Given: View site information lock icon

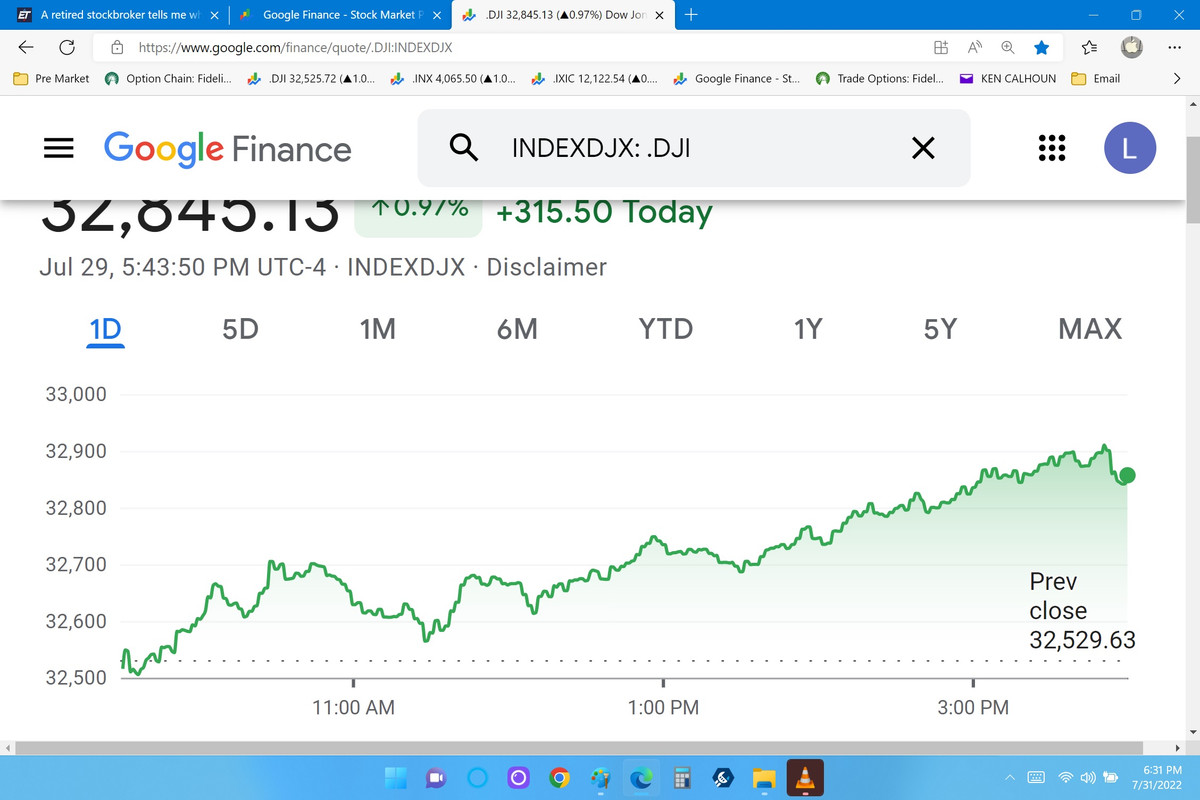Looking at the screenshot, I should pyautogui.click(x=117, y=47).
